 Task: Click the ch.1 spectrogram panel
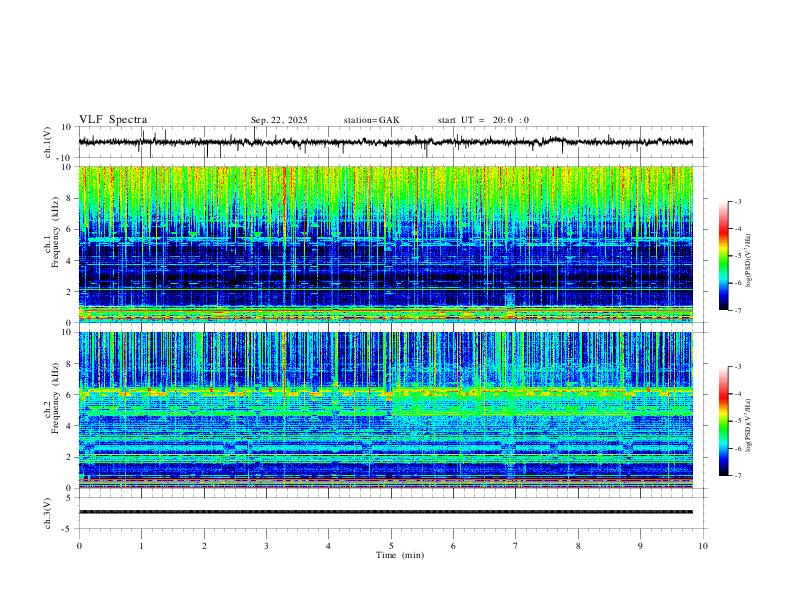386,244
